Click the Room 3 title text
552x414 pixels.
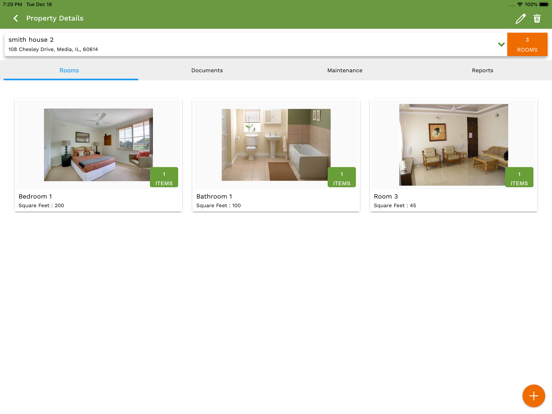(x=386, y=196)
